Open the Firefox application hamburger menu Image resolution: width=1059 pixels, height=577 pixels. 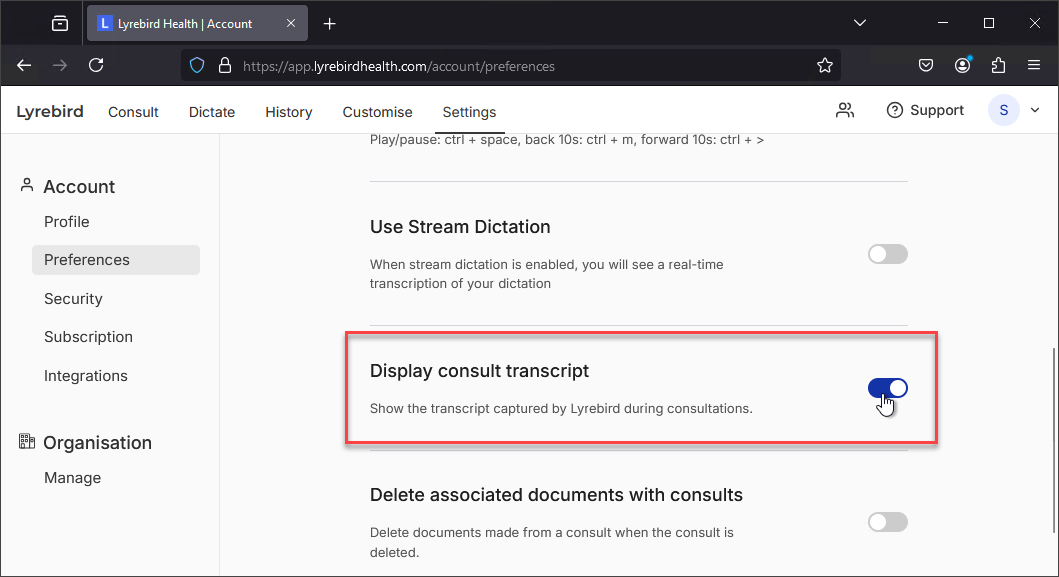[1034, 66]
